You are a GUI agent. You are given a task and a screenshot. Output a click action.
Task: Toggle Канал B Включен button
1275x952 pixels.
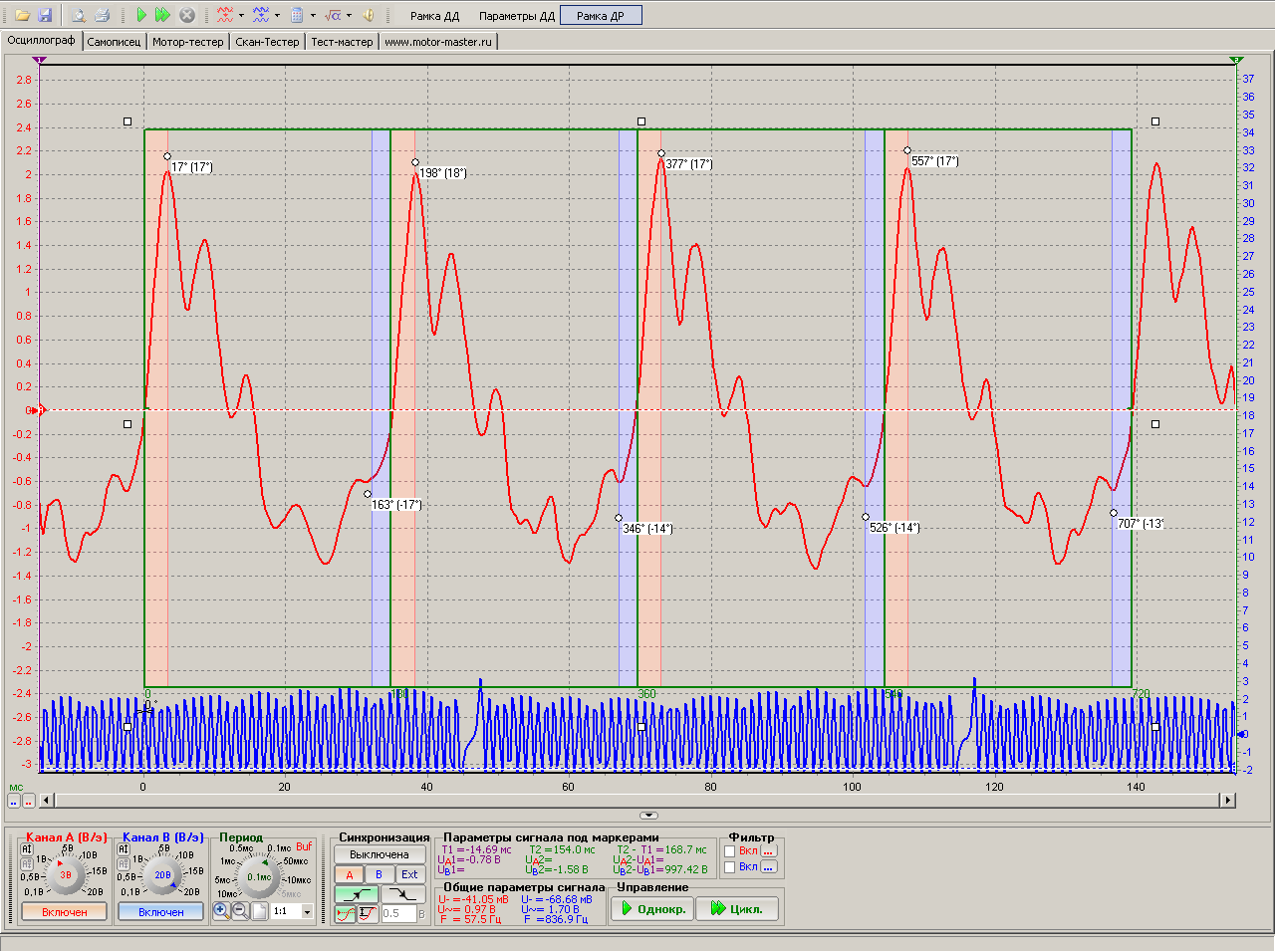[x=161, y=912]
